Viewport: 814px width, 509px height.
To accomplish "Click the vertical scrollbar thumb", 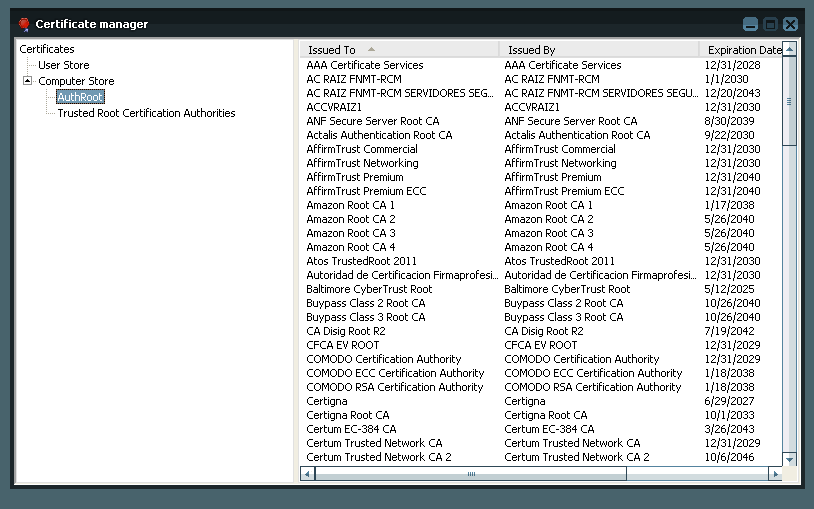I will coord(789,101).
